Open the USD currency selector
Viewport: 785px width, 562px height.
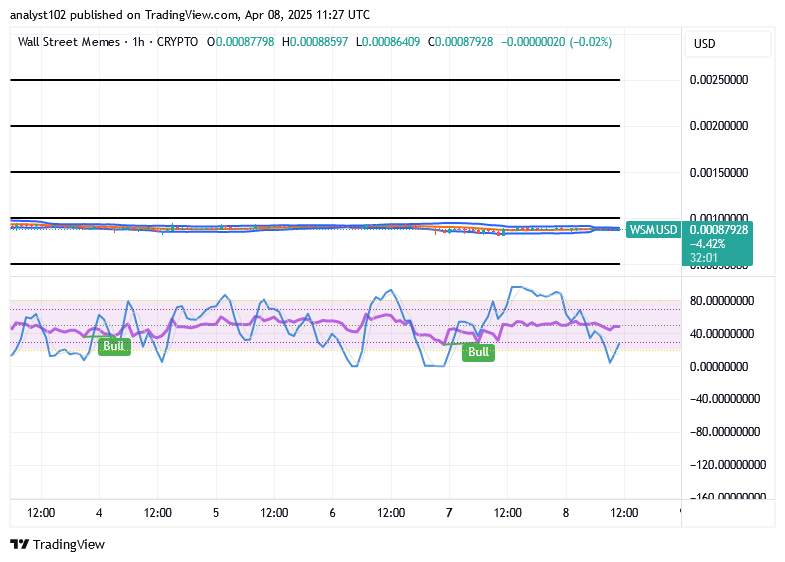(727, 44)
